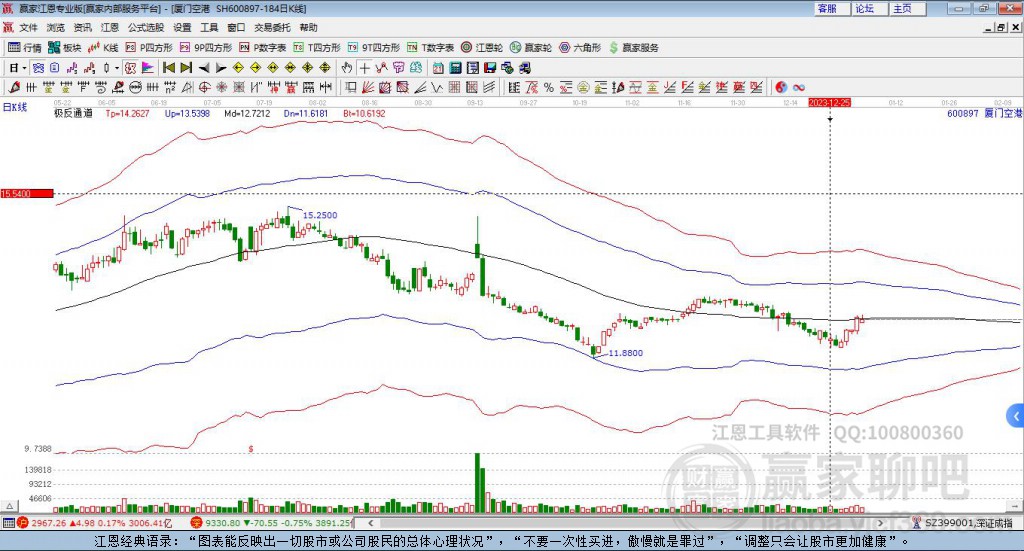Image resolution: width=1024 pixels, height=551 pixels.
Task: Open the 浏览 menu
Action: [56, 27]
